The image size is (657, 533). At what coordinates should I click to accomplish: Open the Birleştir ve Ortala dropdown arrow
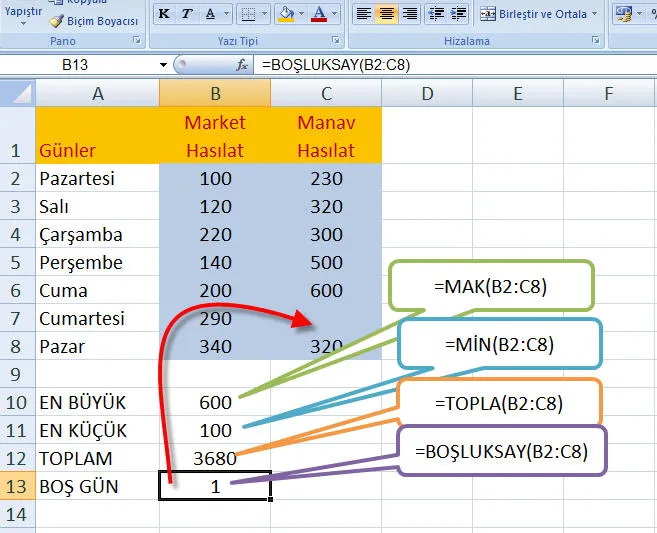tap(595, 14)
